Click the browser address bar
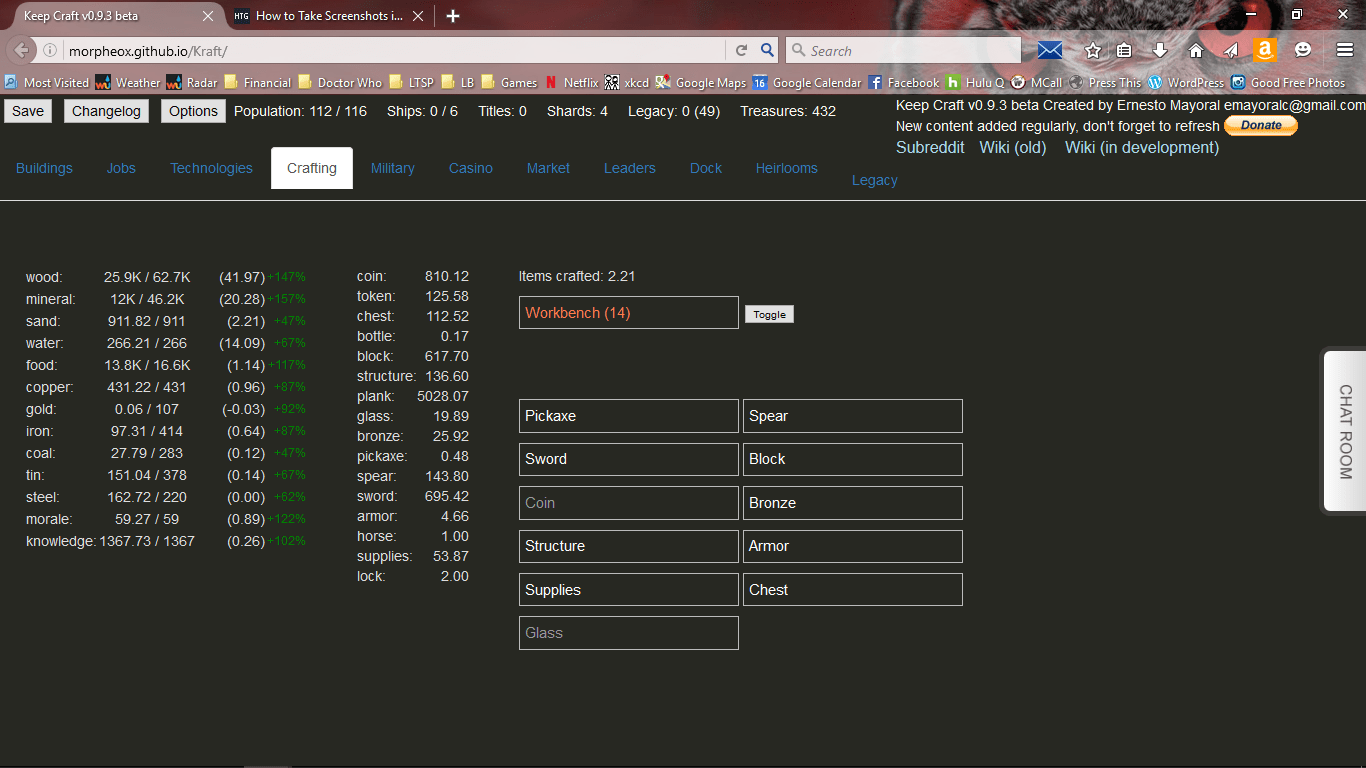Viewport: 1366px width, 768px height. pos(400,50)
